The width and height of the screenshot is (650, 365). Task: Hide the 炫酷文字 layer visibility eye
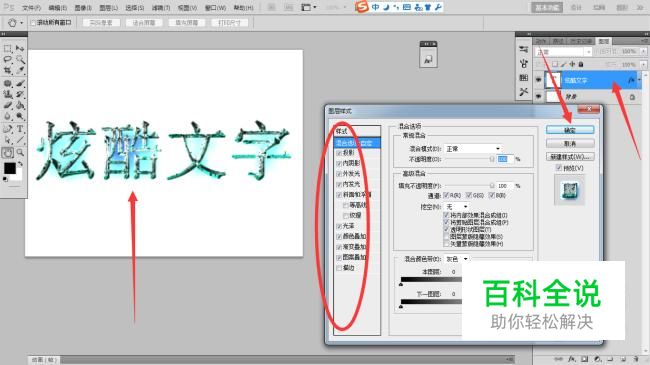pos(538,80)
